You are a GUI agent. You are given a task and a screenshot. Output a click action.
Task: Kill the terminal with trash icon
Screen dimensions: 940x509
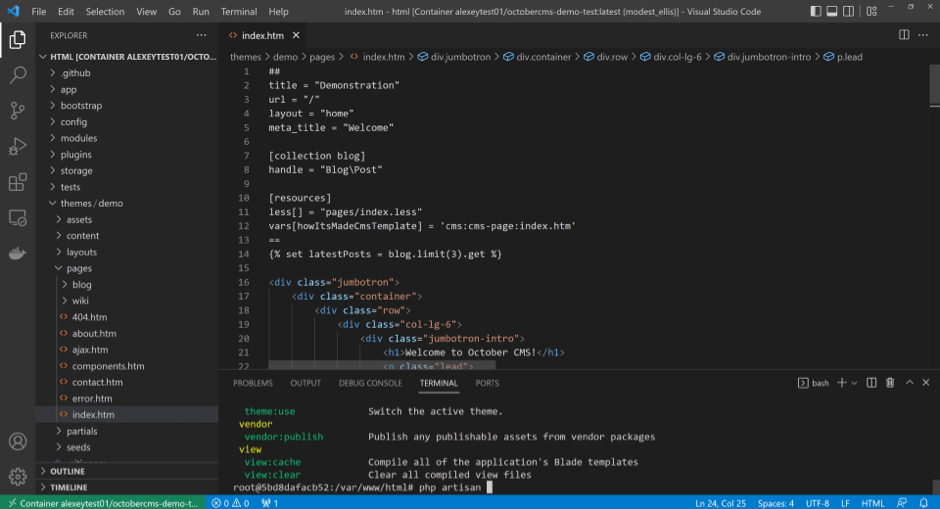click(x=890, y=382)
